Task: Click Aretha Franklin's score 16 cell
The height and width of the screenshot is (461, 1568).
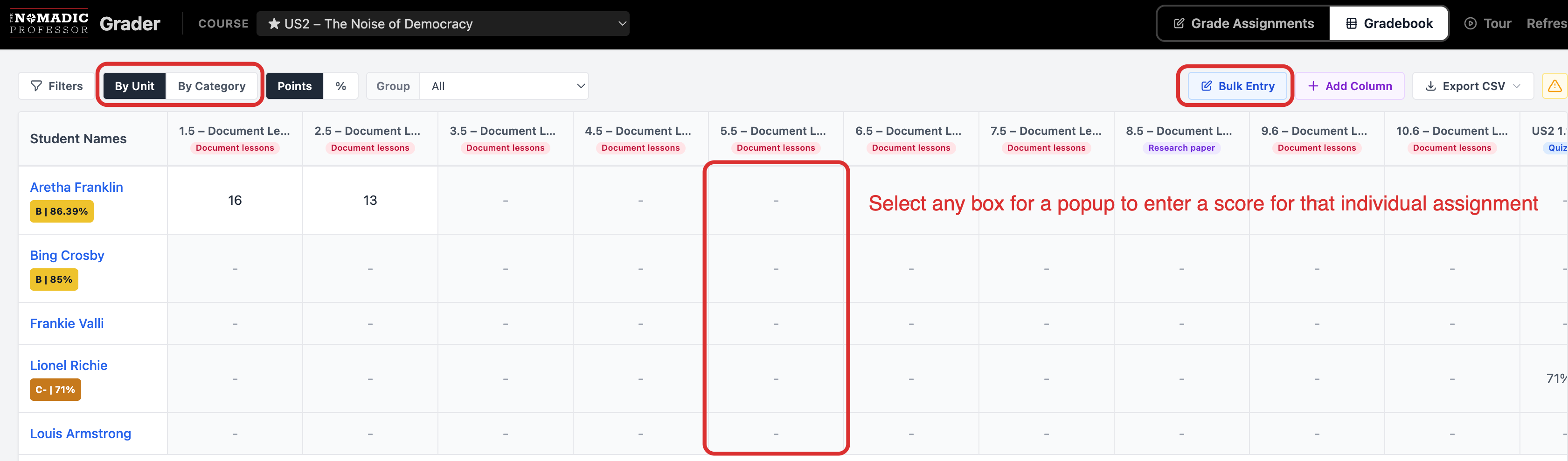Action: [x=235, y=200]
